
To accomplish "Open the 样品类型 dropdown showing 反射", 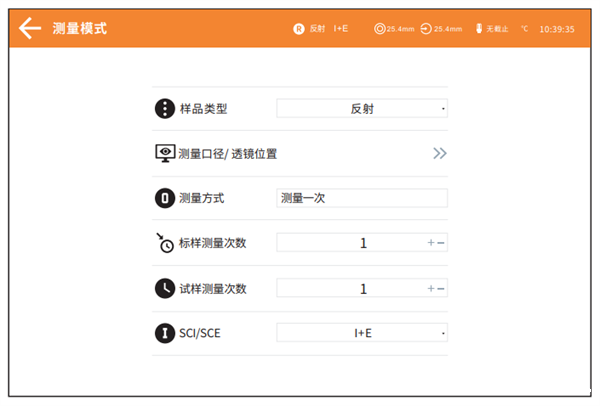I will (x=361, y=109).
